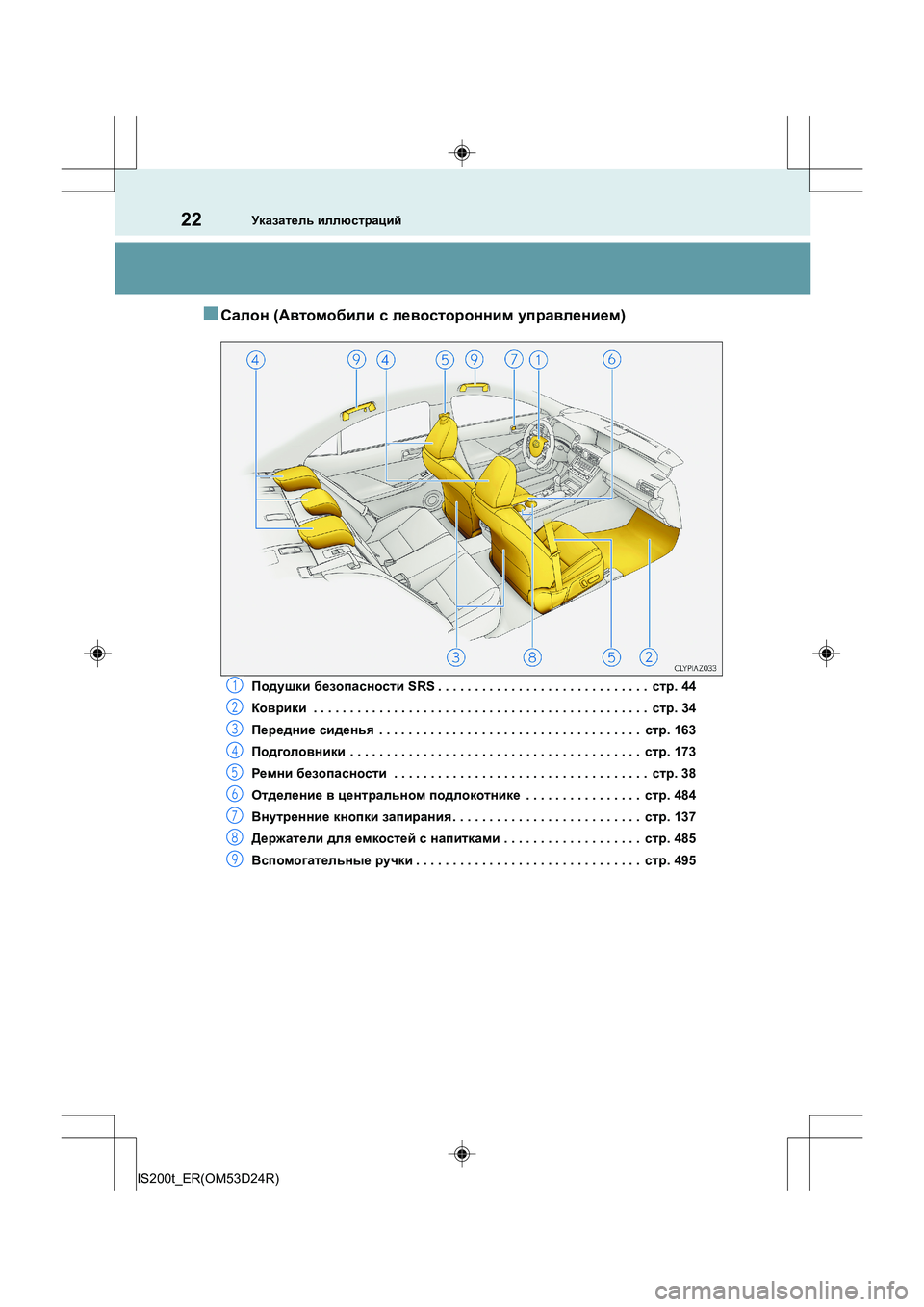Click the top registration crosshair mark

[462, 153]
